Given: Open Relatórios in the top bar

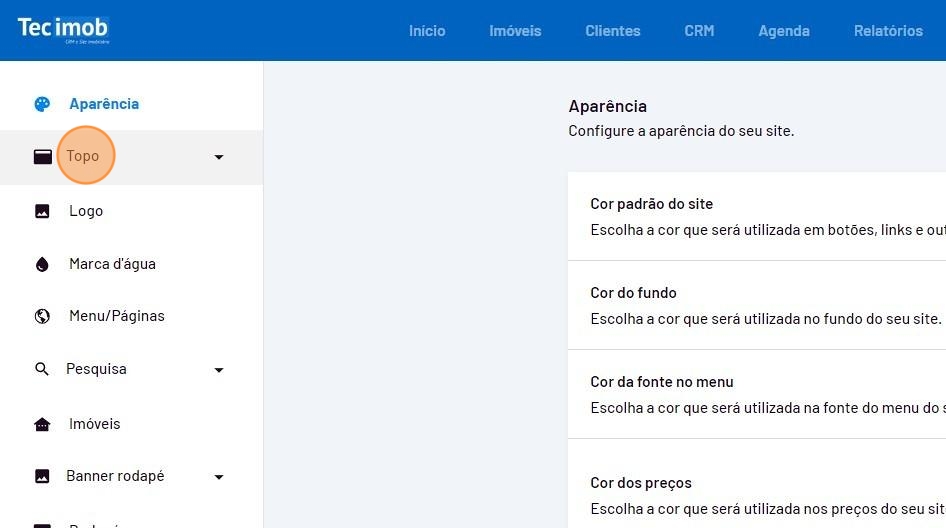Looking at the screenshot, I should point(888,31).
